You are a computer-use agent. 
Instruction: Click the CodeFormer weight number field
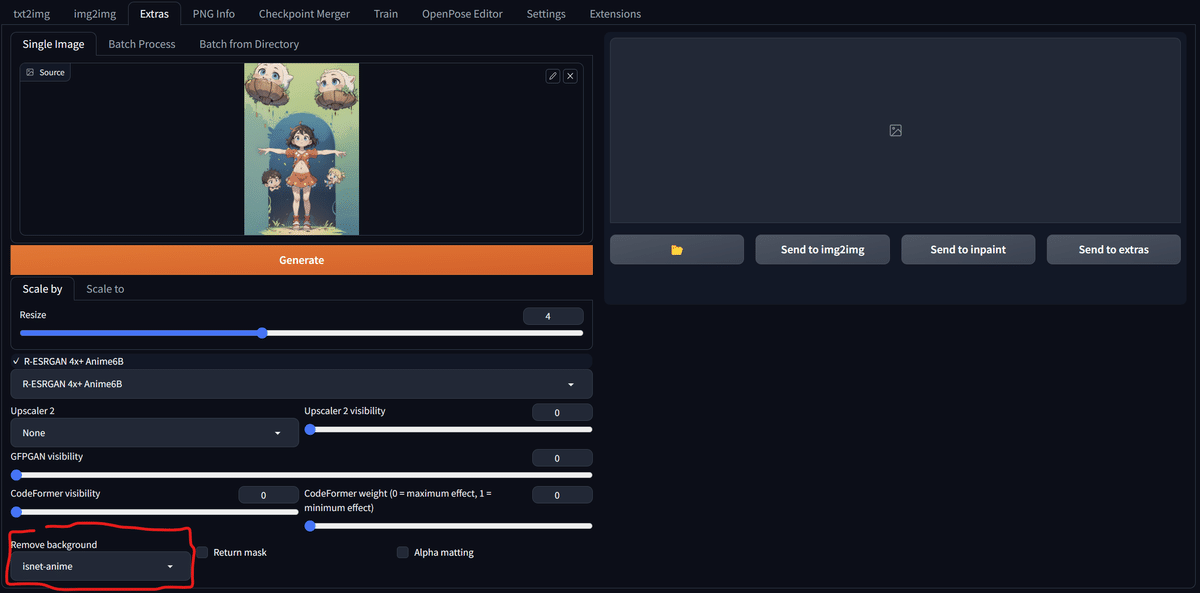(562, 495)
